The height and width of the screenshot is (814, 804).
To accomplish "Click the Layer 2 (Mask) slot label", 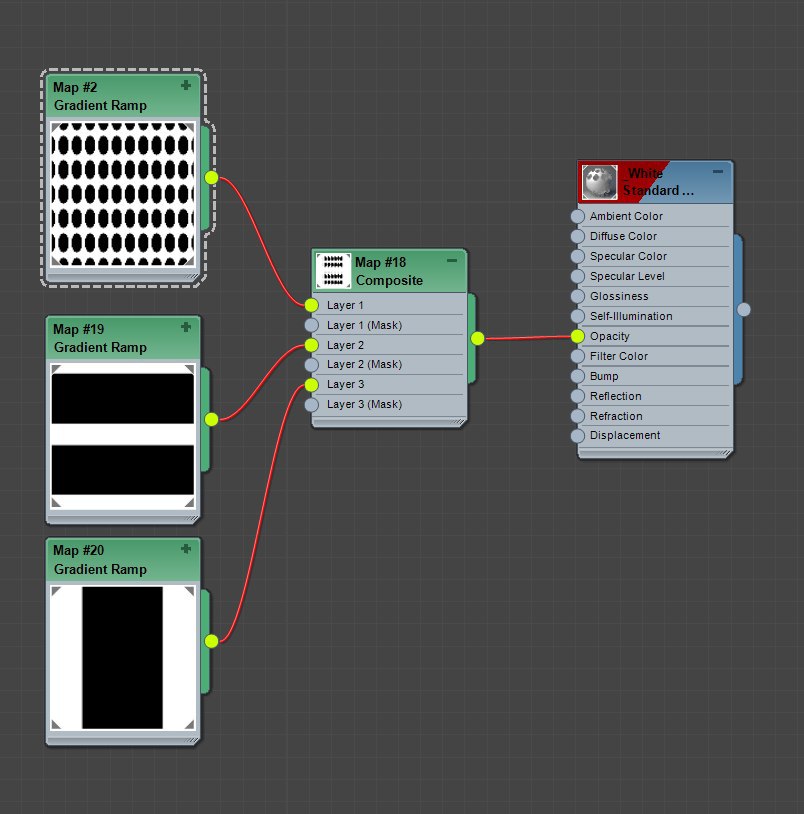I will point(364,364).
